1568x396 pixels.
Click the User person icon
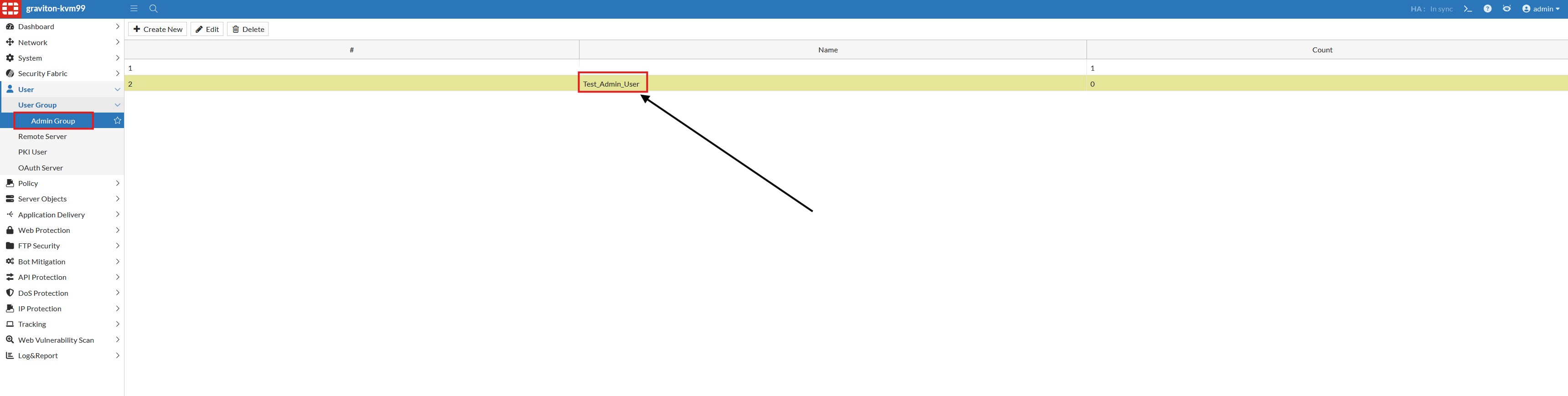coord(10,89)
